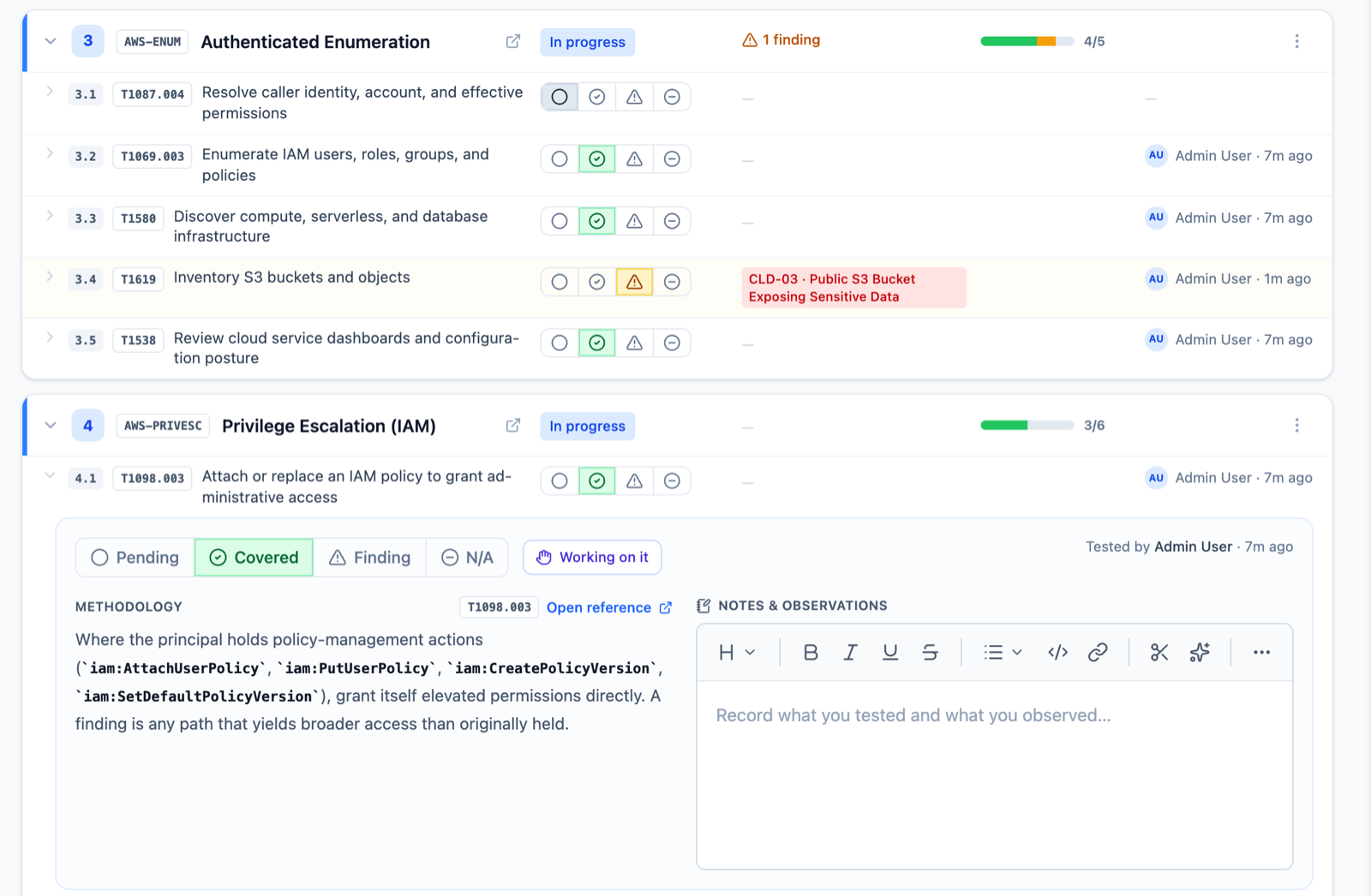Click the In progress badge for Authenticated Enumeration
Image resolution: width=1371 pixels, height=896 pixels.
point(587,42)
